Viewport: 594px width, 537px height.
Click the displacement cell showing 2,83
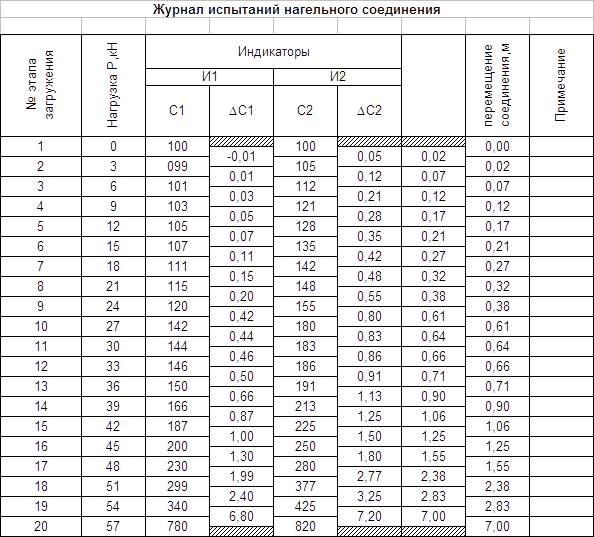[497, 506]
